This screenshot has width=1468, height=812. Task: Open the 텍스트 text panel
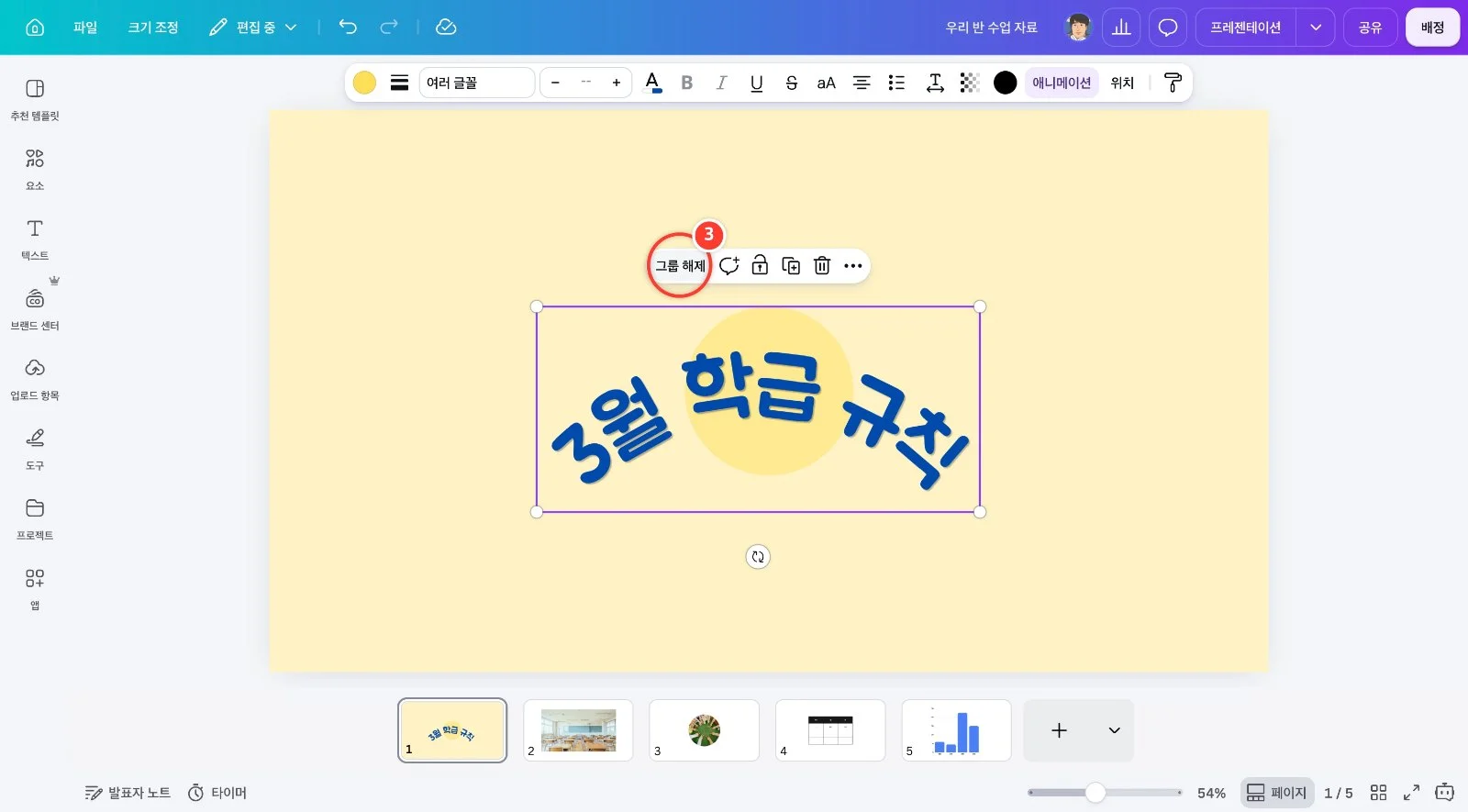pyautogui.click(x=35, y=239)
